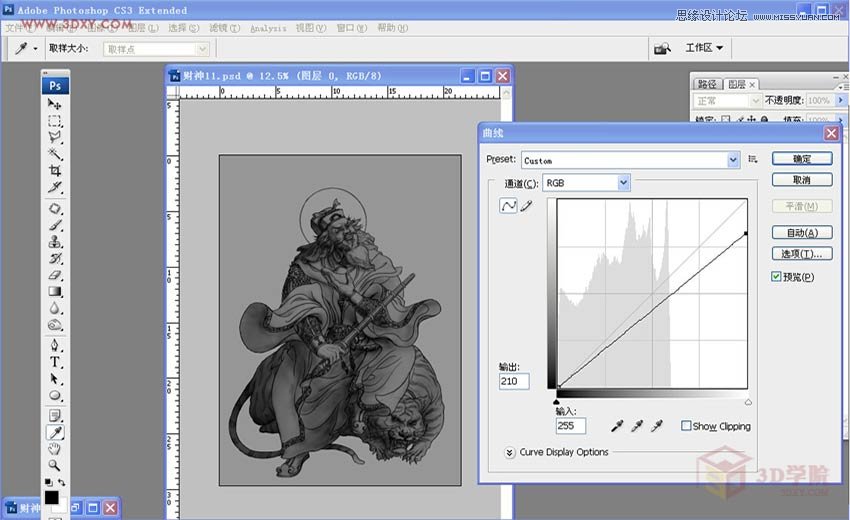850x520 pixels.
Task: Open the 取样大小 sample size dropdown
Action: pos(156,49)
